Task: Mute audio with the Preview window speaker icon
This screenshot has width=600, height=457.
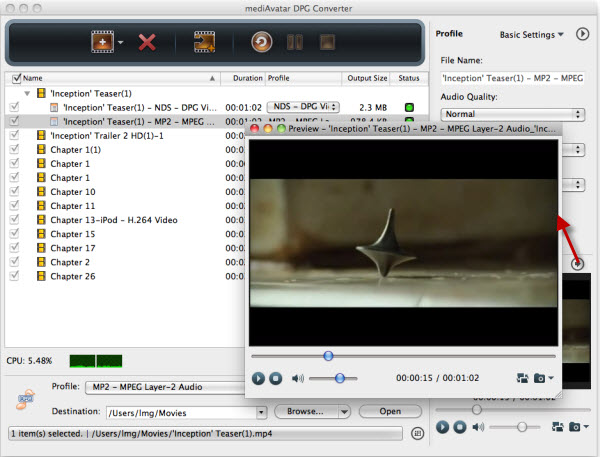Action: tap(297, 379)
